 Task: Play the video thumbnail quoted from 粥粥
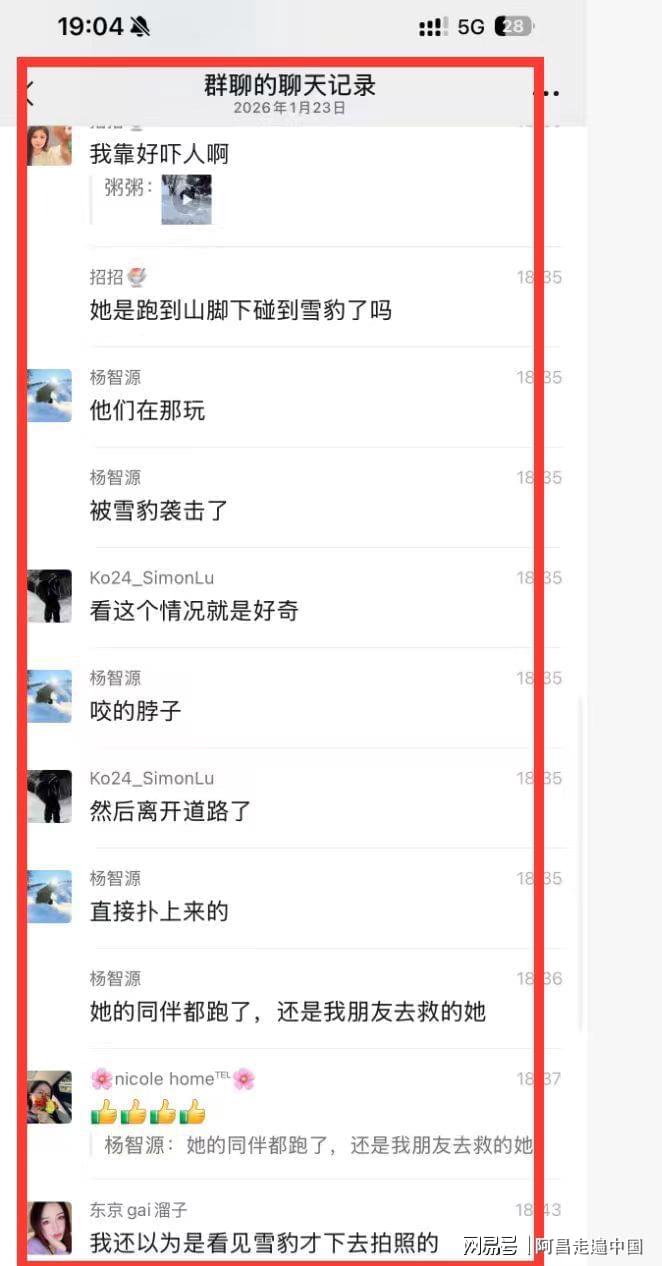pyautogui.click(x=187, y=199)
